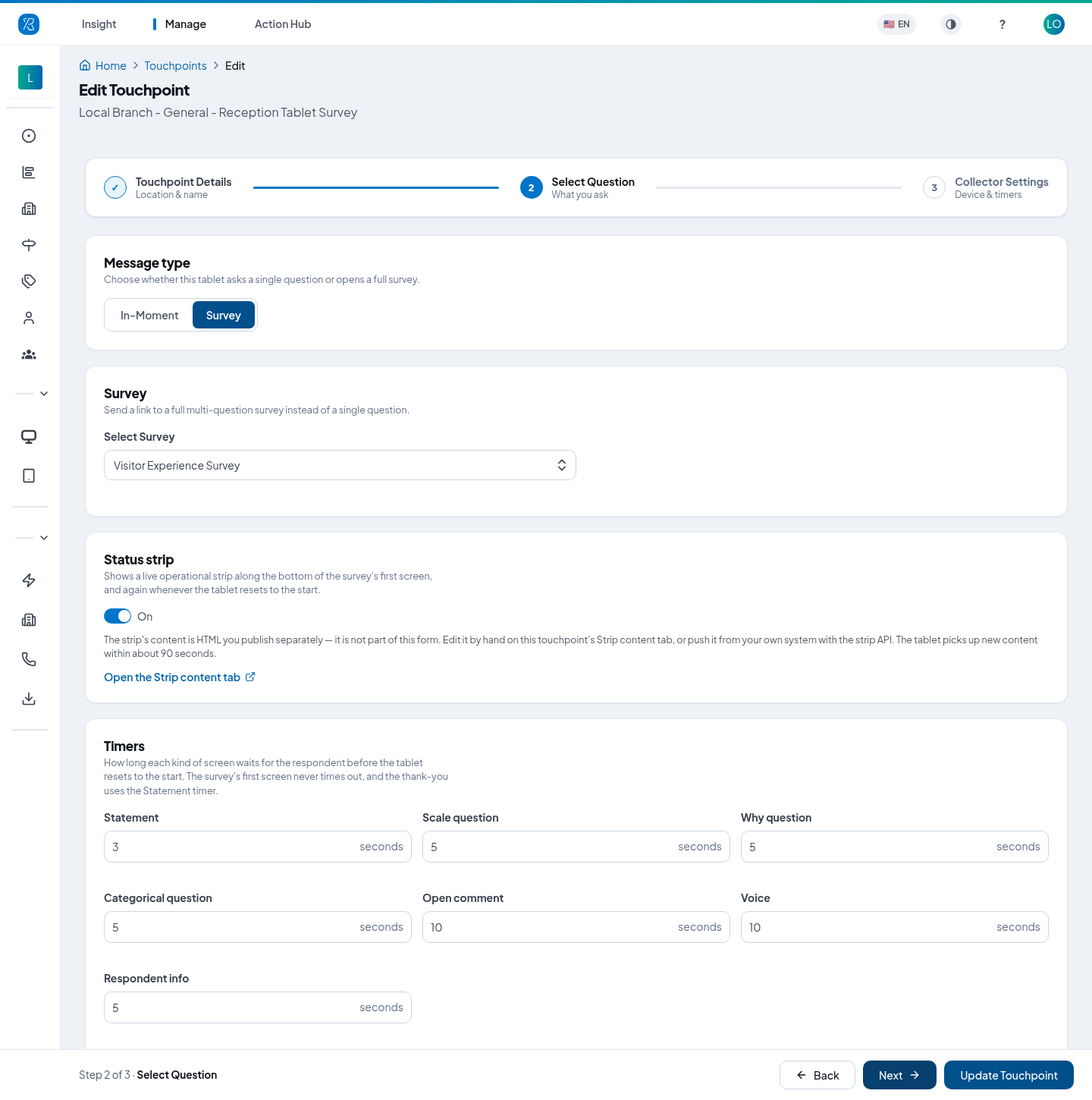Open help question mark icon

[1003, 24]
